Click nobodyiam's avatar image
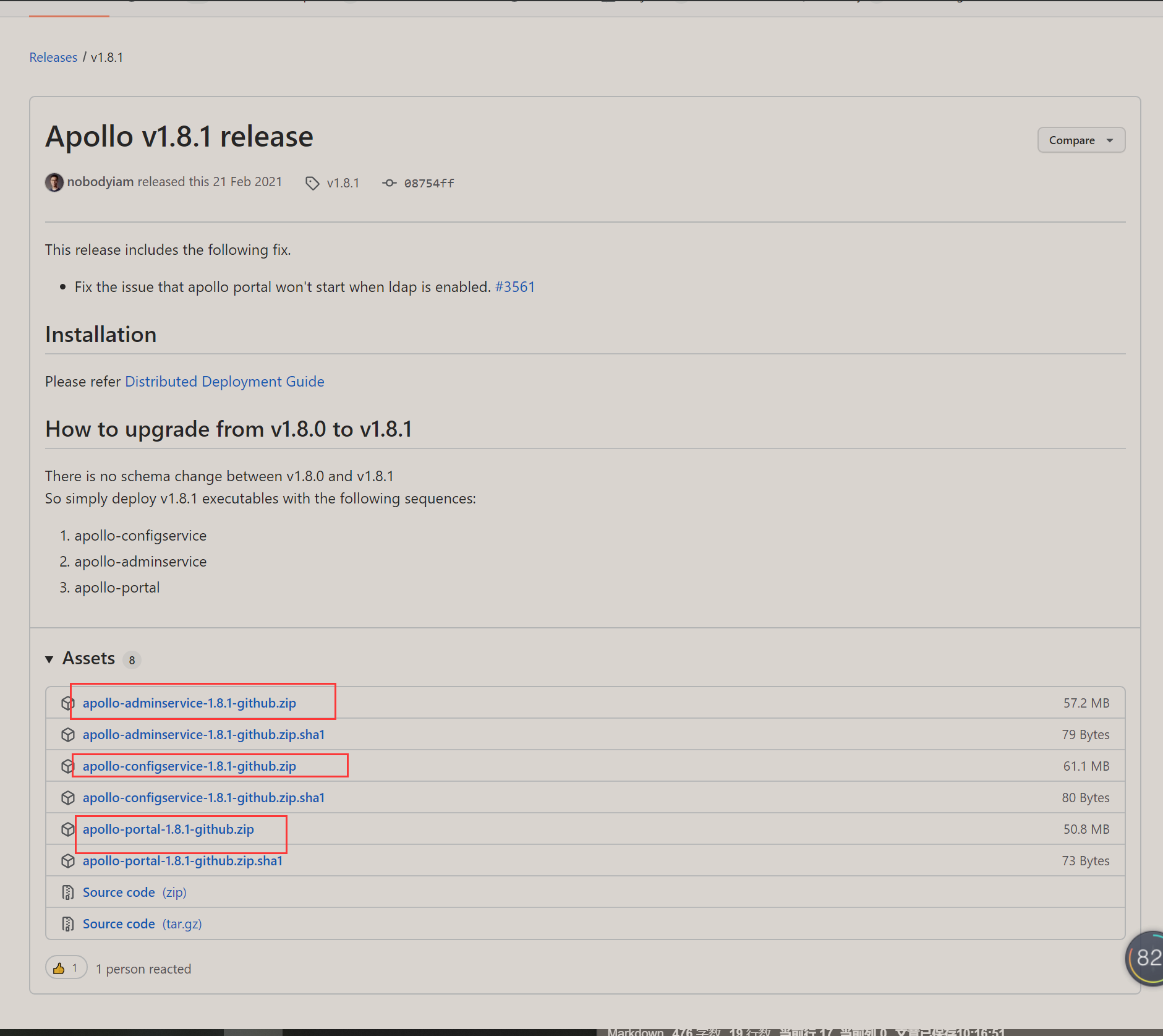The image size is (1163, 1036). pos(54,182)
